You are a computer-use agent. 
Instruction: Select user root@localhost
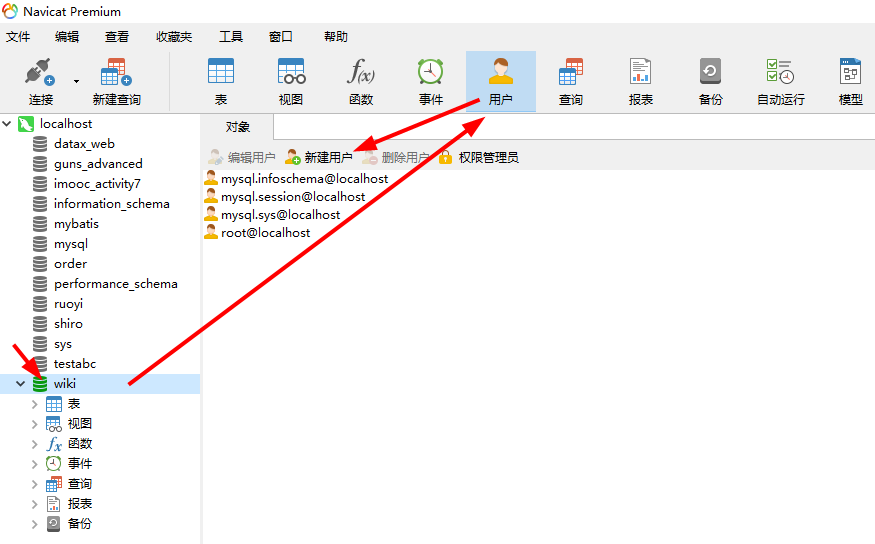(257, 233)
